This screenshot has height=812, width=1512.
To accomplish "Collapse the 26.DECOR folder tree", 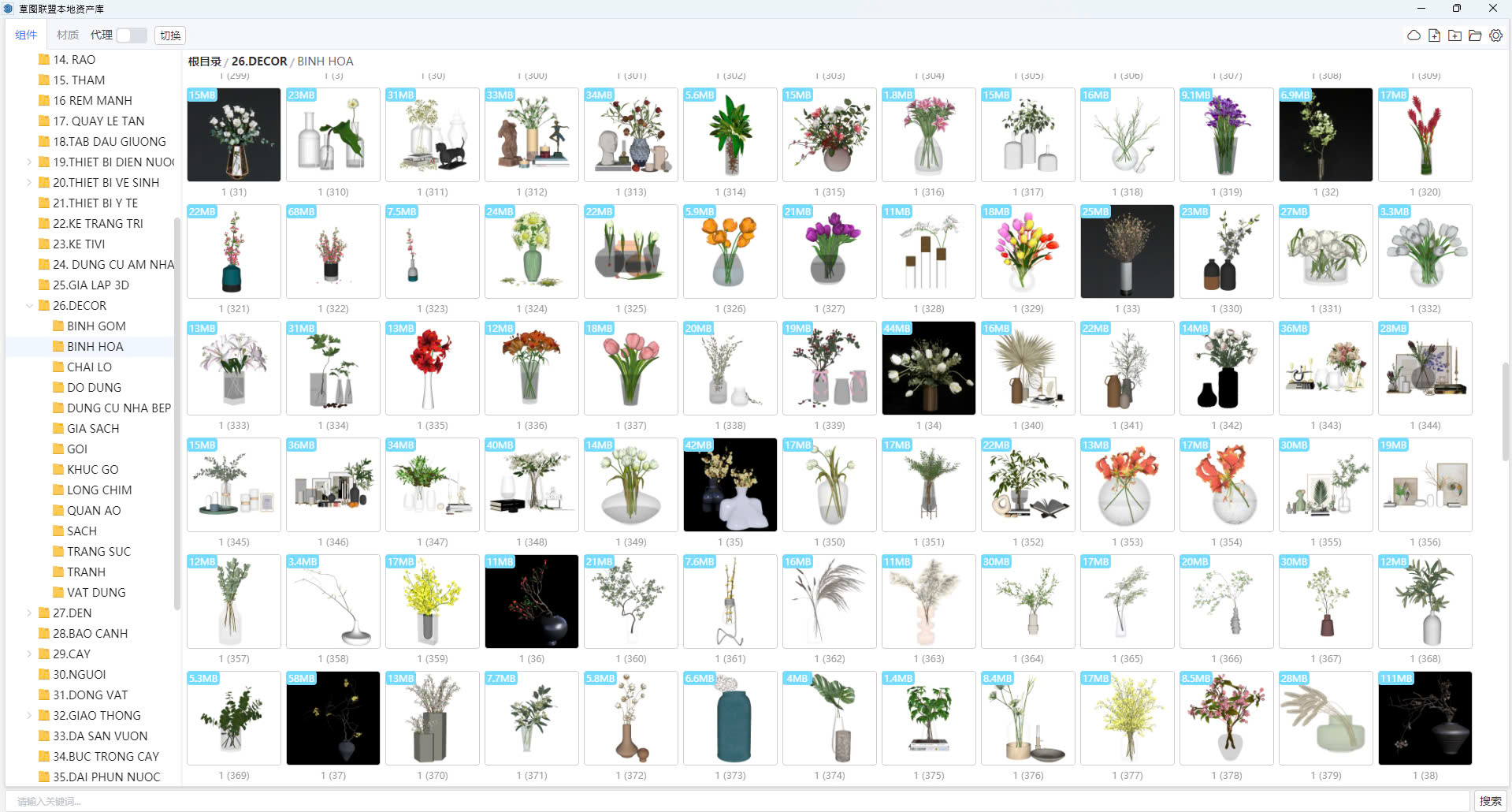I will coord(30,305).
